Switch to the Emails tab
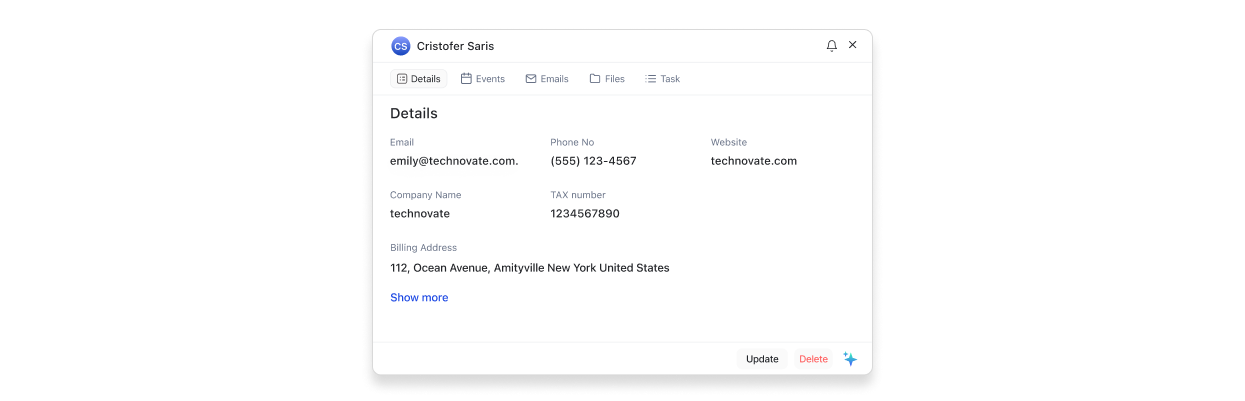 [547, 79]
